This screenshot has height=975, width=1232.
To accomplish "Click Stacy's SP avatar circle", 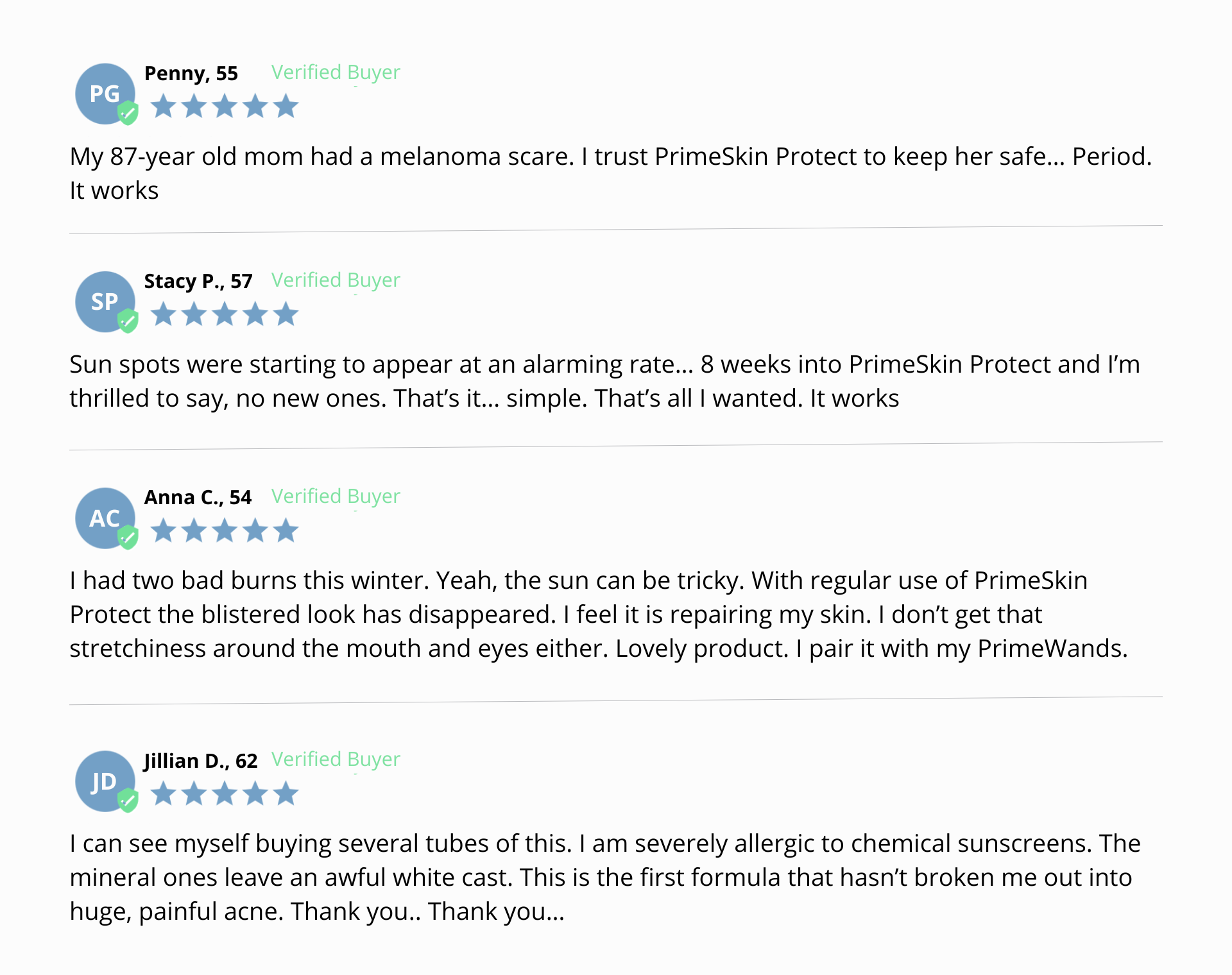I will (103, 301).
